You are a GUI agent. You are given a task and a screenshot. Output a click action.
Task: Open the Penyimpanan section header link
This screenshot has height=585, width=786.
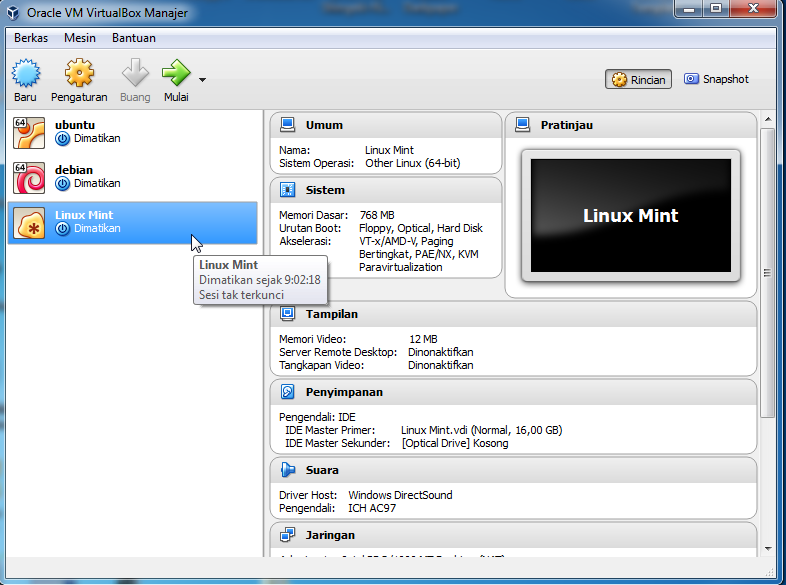pyautogui.click(x=344, y=393)
